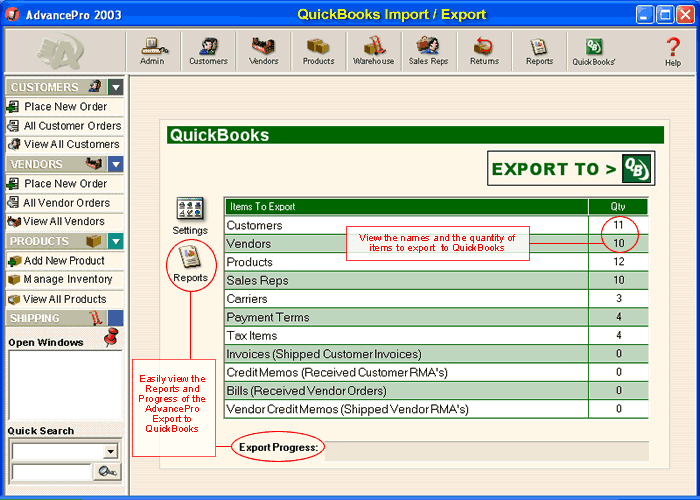Select Credit Memos (Received Customer RMA's) row
Viewport: 700px width, 500px height.
[436, 372]
